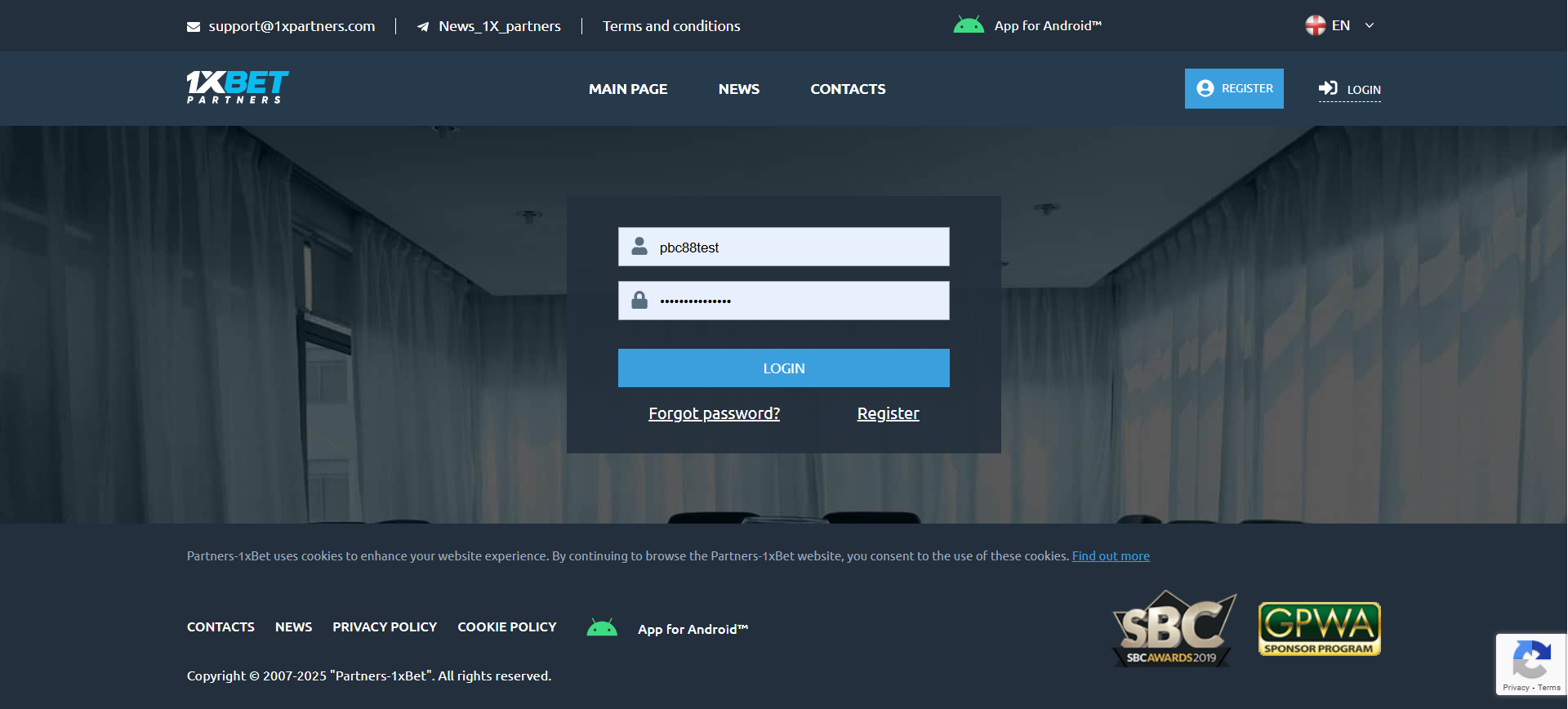This screenshot has width=1568, height=709.
Task: Open NEWS in the main navigation
Action: click(739, 89)
